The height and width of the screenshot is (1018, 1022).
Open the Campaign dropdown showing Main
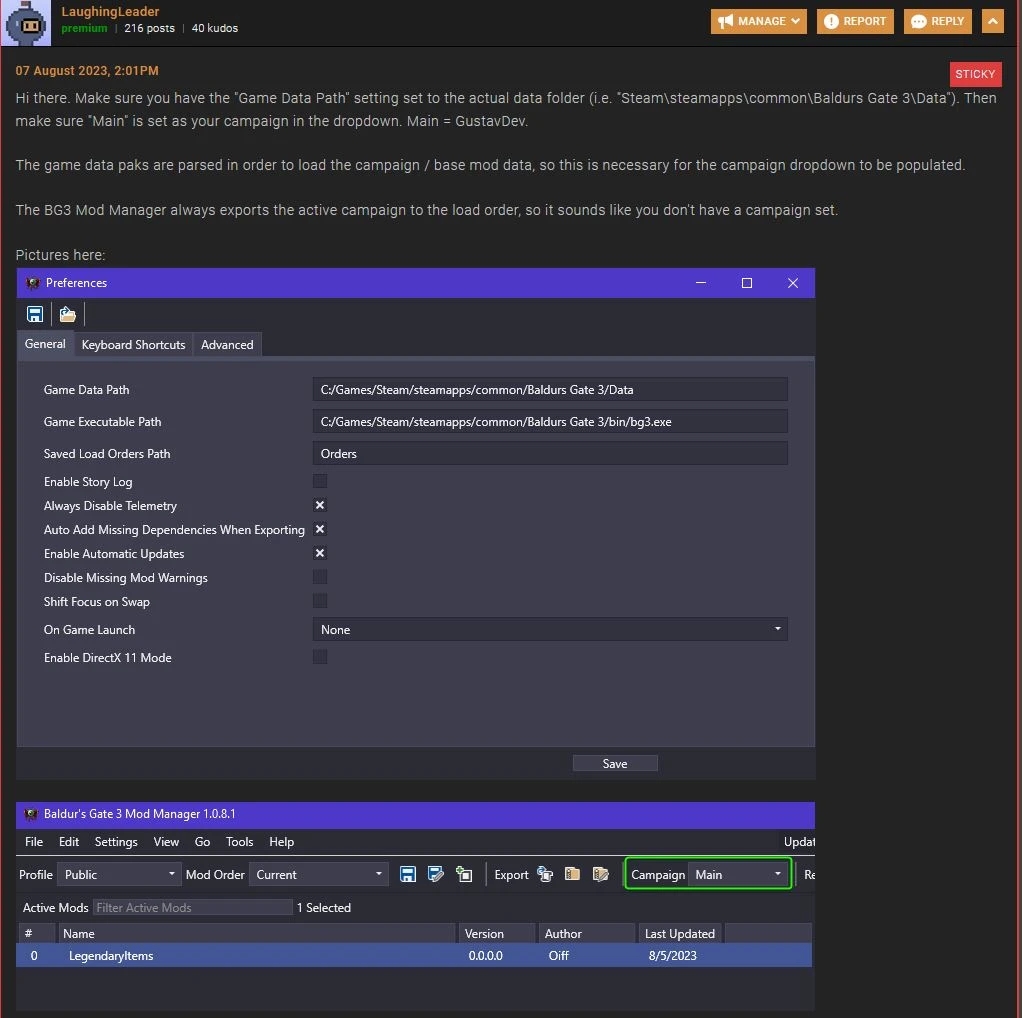pos(738,875)
